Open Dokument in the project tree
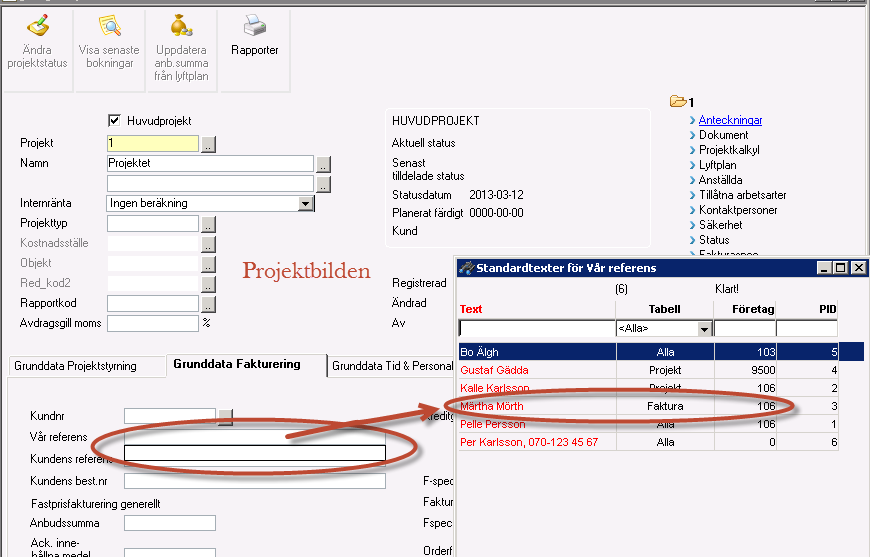Screen dimensions: 870x557 [x=723, y=135]
